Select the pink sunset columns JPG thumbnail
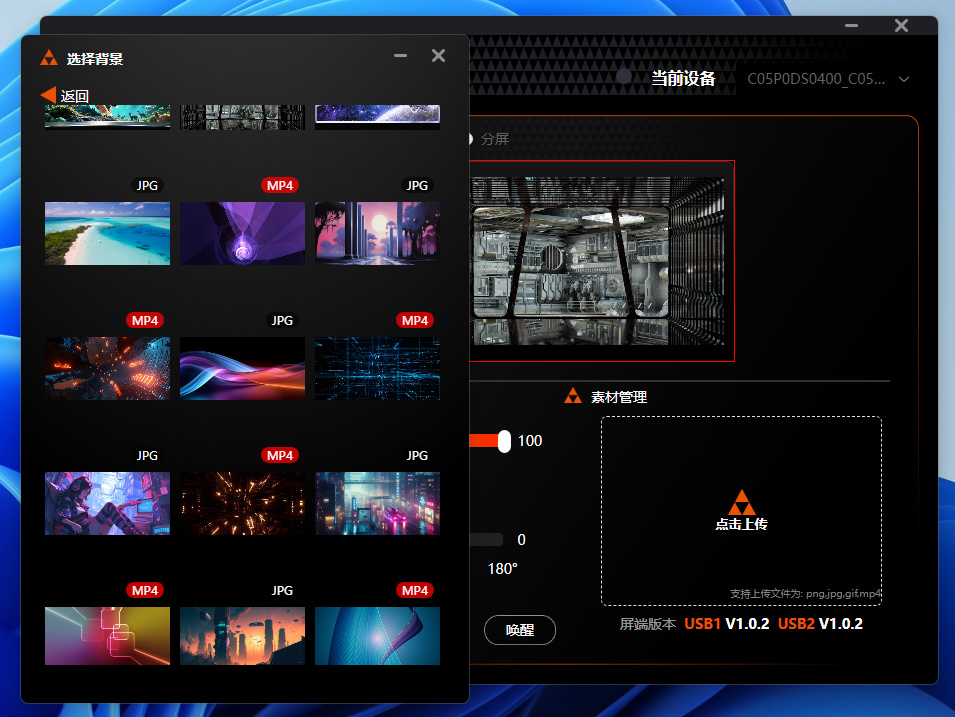This screenshot has height=717, width=955. pyautogui.click(x=378, y=233)
